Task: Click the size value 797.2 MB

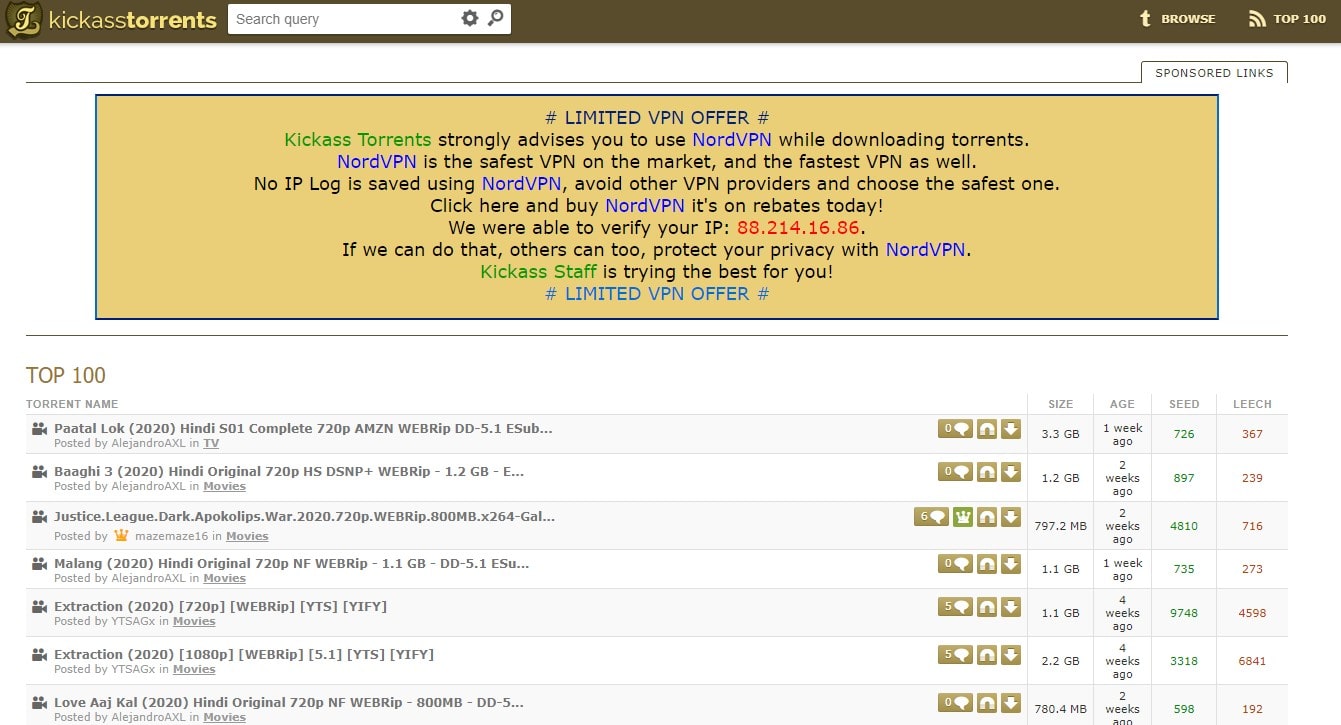Action: coord(1060,526)
